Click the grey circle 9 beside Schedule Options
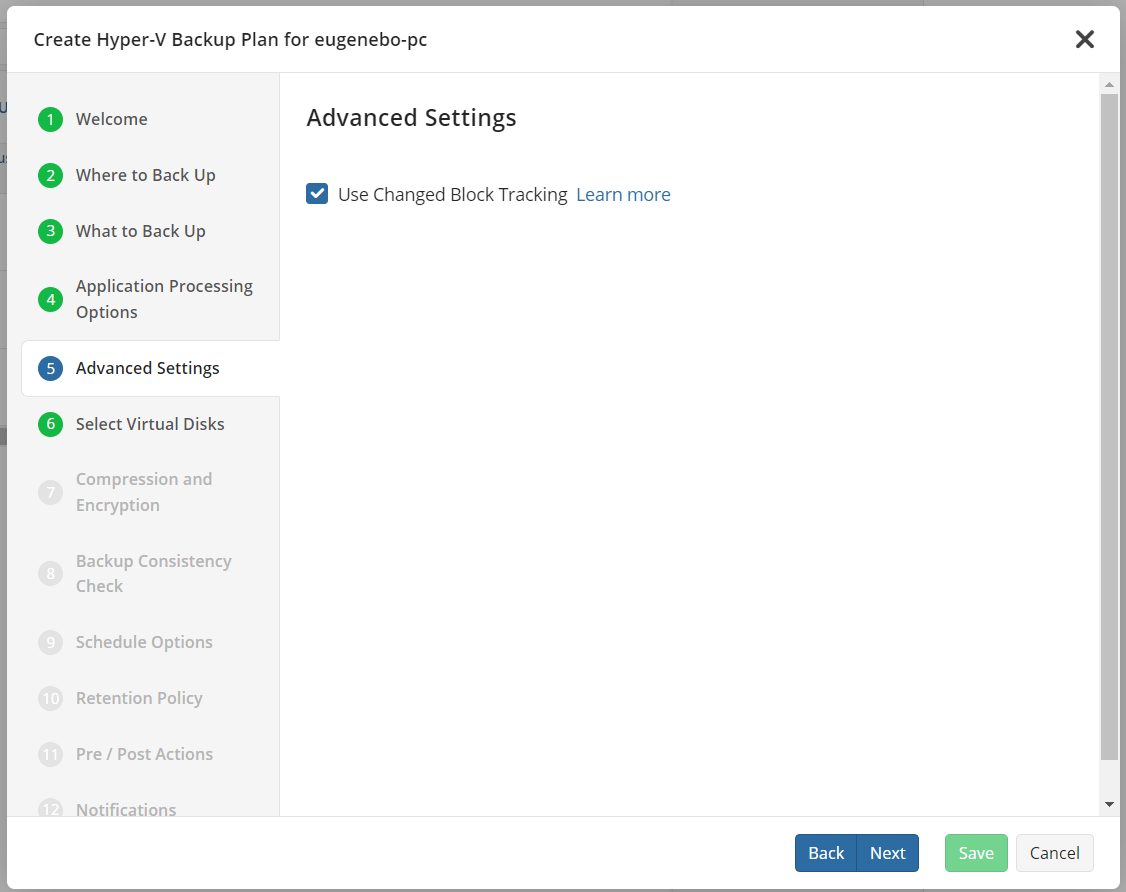Screen dimensions: 1126x892 coord(50,642)
